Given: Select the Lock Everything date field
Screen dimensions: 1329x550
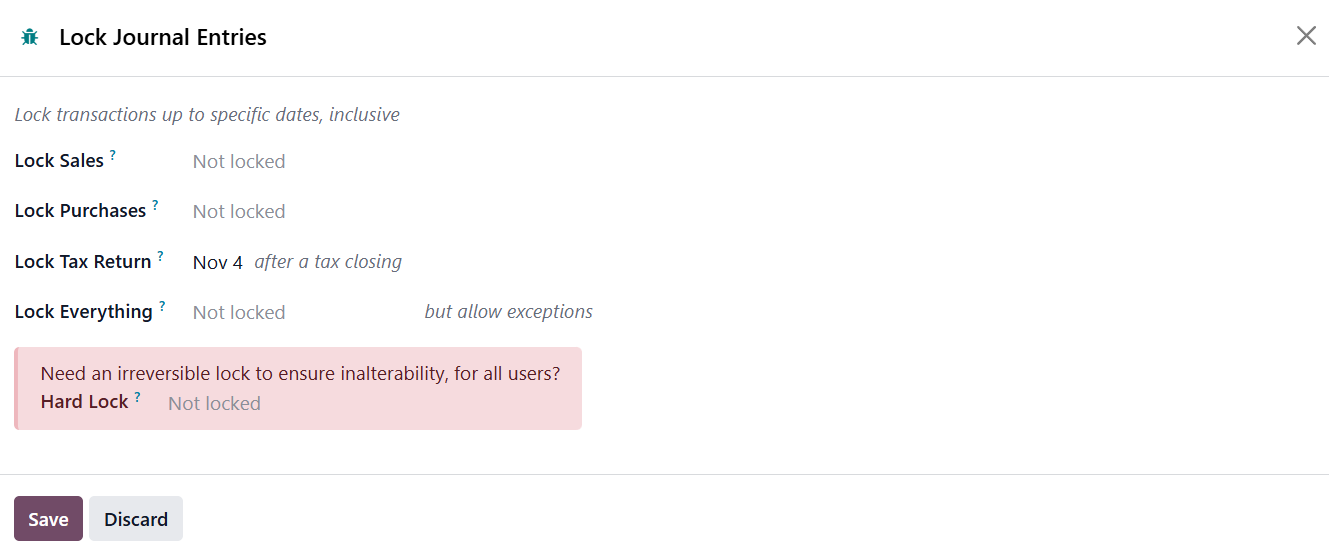Looking at the screenshot, I should tap(239, 313).
